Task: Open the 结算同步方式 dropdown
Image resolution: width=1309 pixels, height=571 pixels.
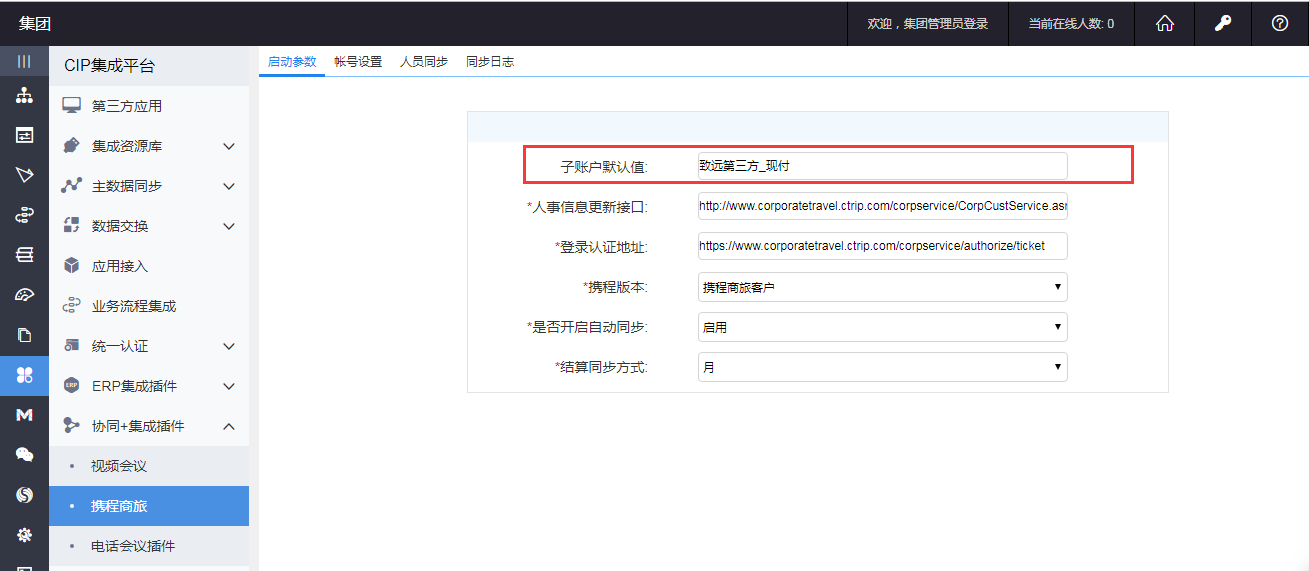Action: pyautogui.click(x=882, y=367)
